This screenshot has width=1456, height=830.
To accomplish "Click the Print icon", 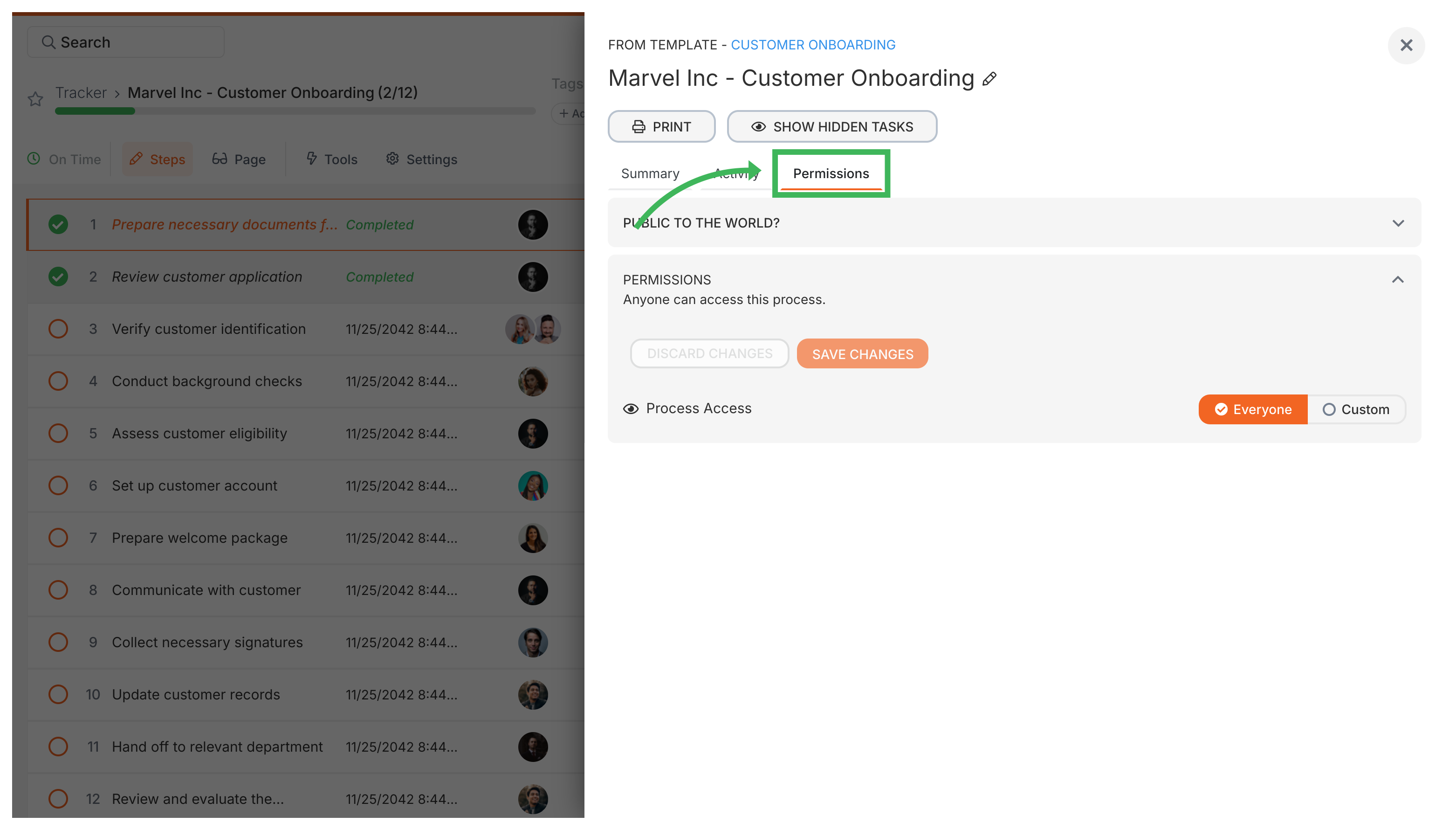I will pyautogui.click(x=638, y=126).
